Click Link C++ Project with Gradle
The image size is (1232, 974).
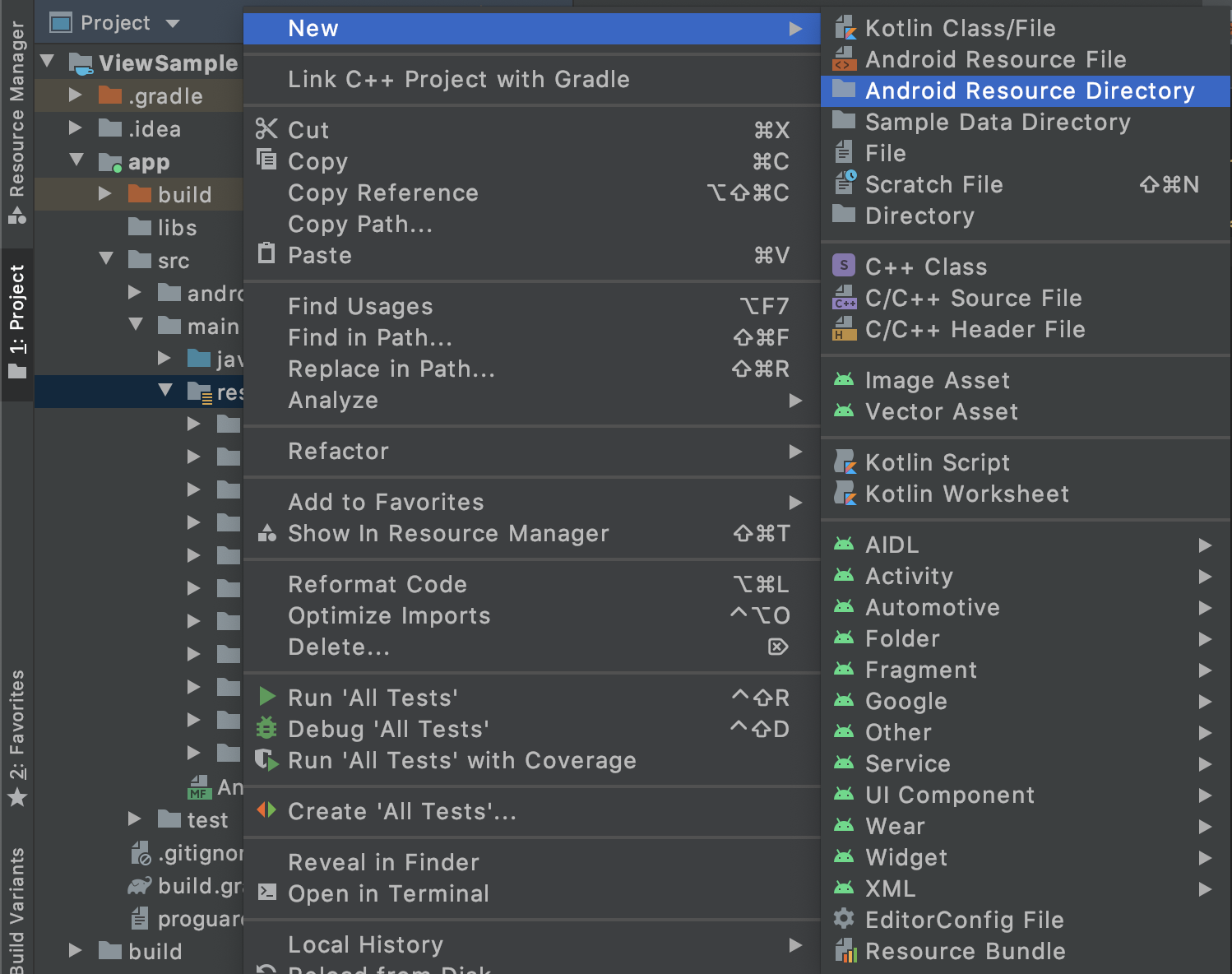tap(458, 79)
